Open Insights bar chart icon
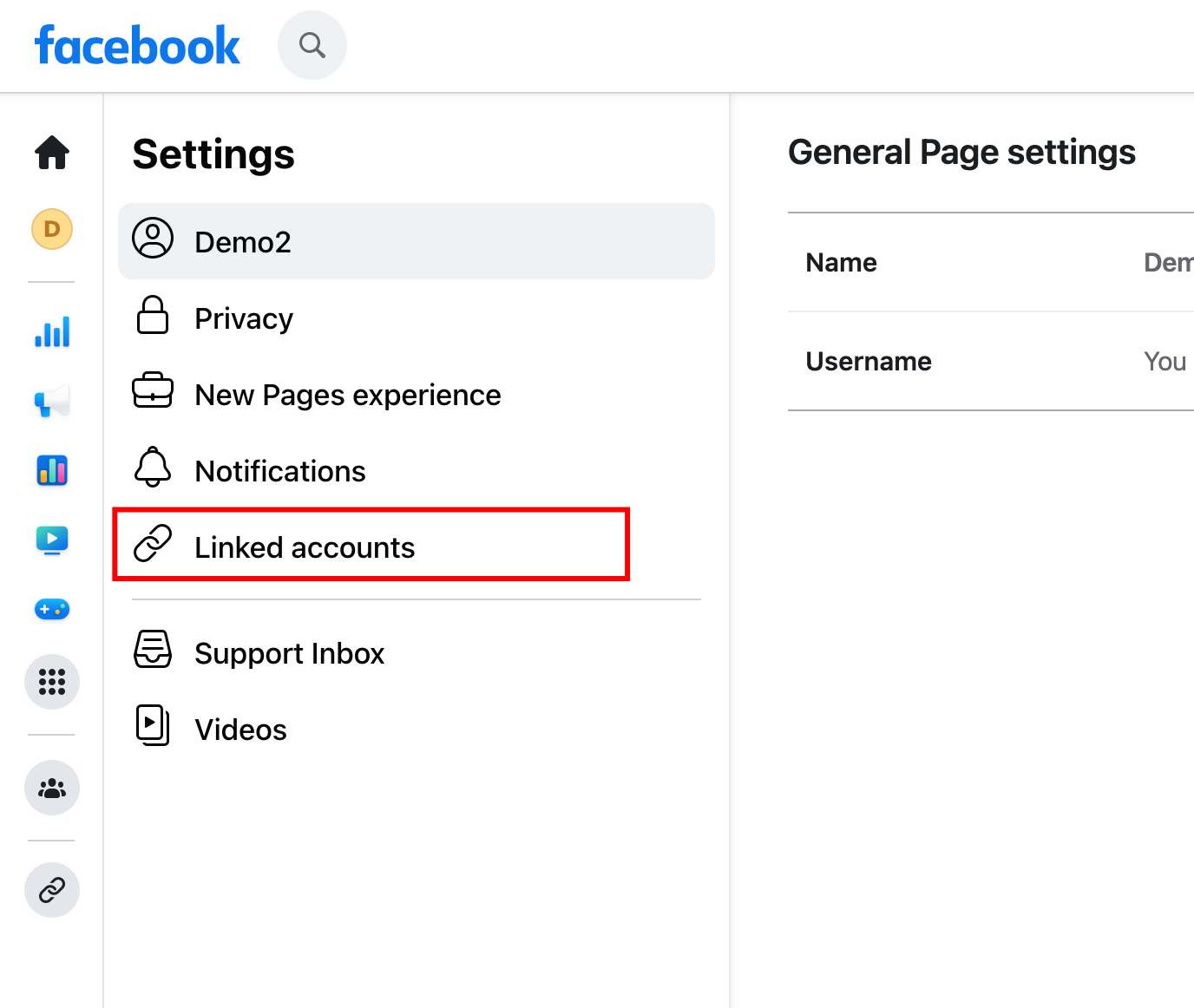This screenshot has width=1194, height=1008. point(52,332)
